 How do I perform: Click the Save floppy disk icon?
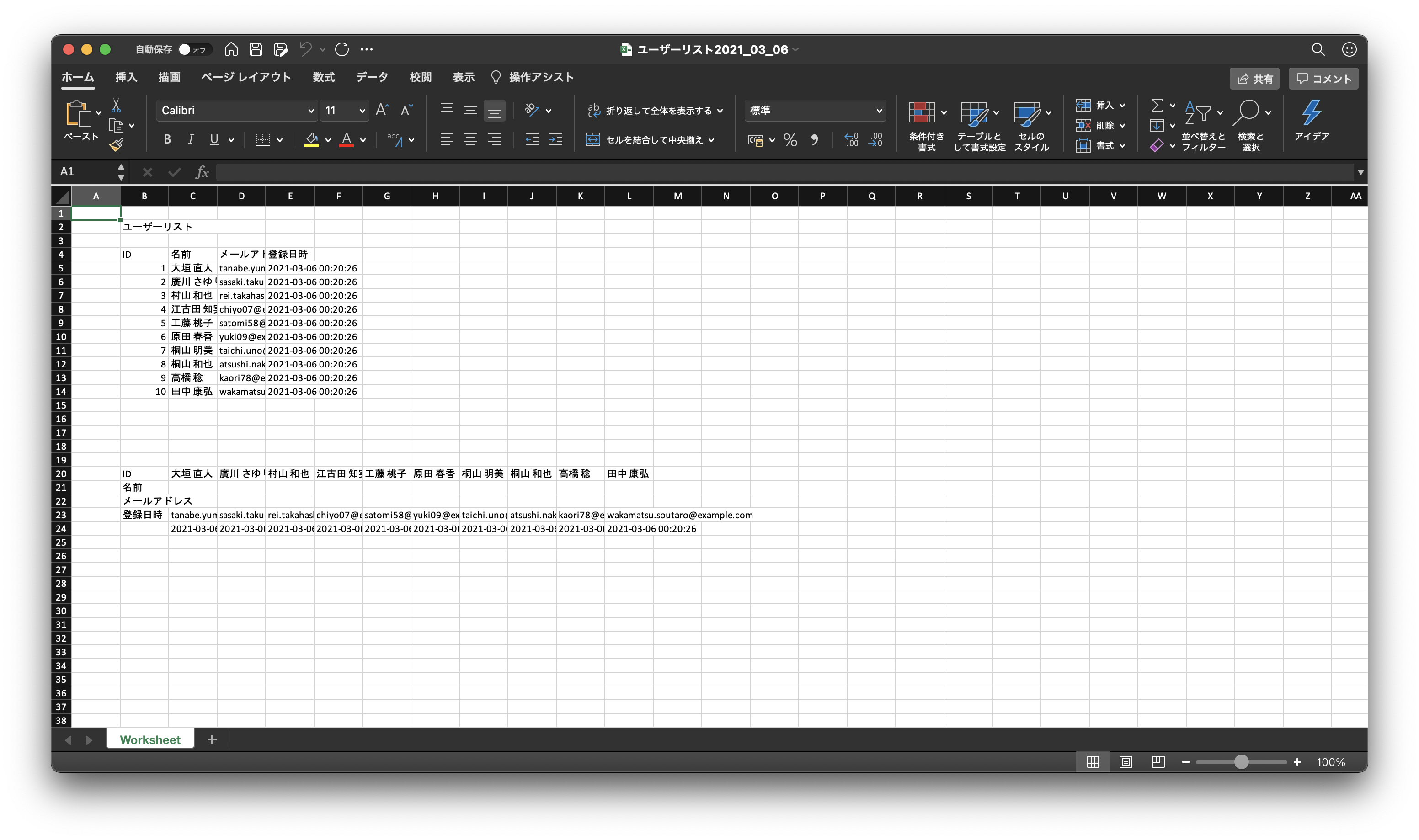pyautogui.click(x=256, y=49)
